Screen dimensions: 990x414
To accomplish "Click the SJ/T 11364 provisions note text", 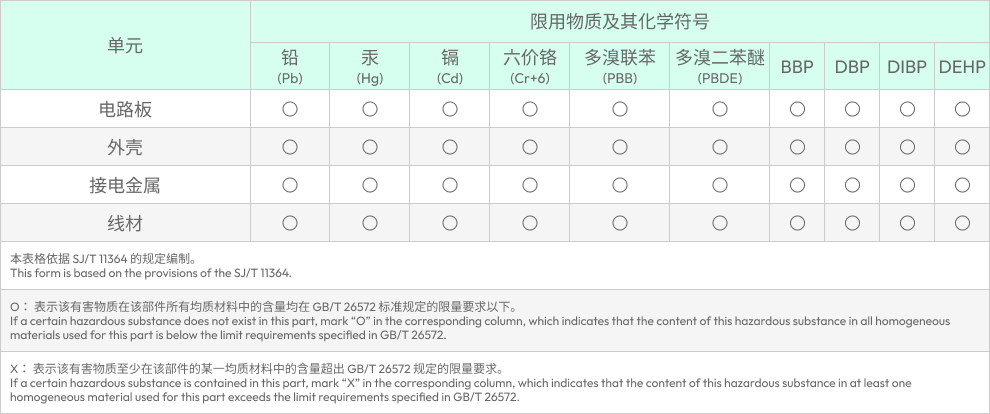I will point(150,265).
